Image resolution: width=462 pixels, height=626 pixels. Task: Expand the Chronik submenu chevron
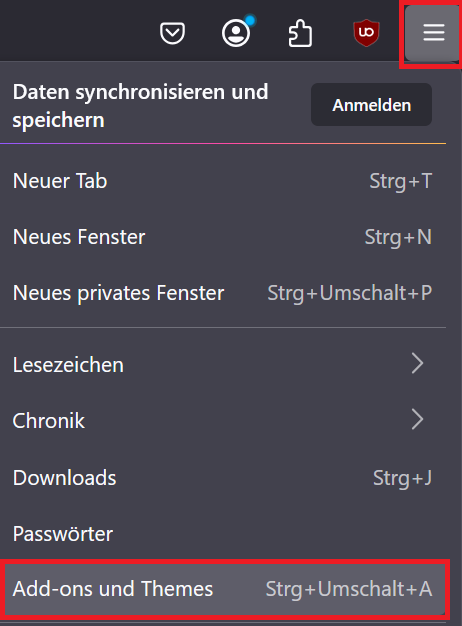click(x=417, y=420)
